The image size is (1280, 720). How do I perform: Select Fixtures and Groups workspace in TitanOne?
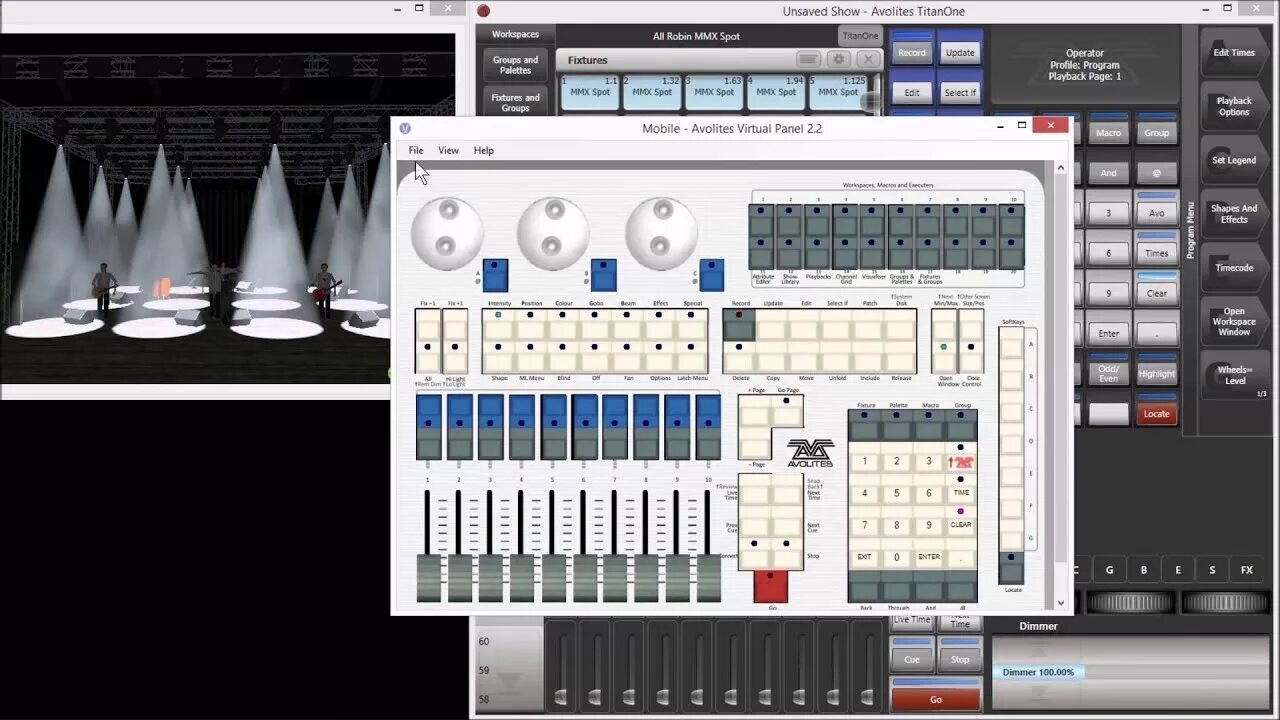click(516, 102)
